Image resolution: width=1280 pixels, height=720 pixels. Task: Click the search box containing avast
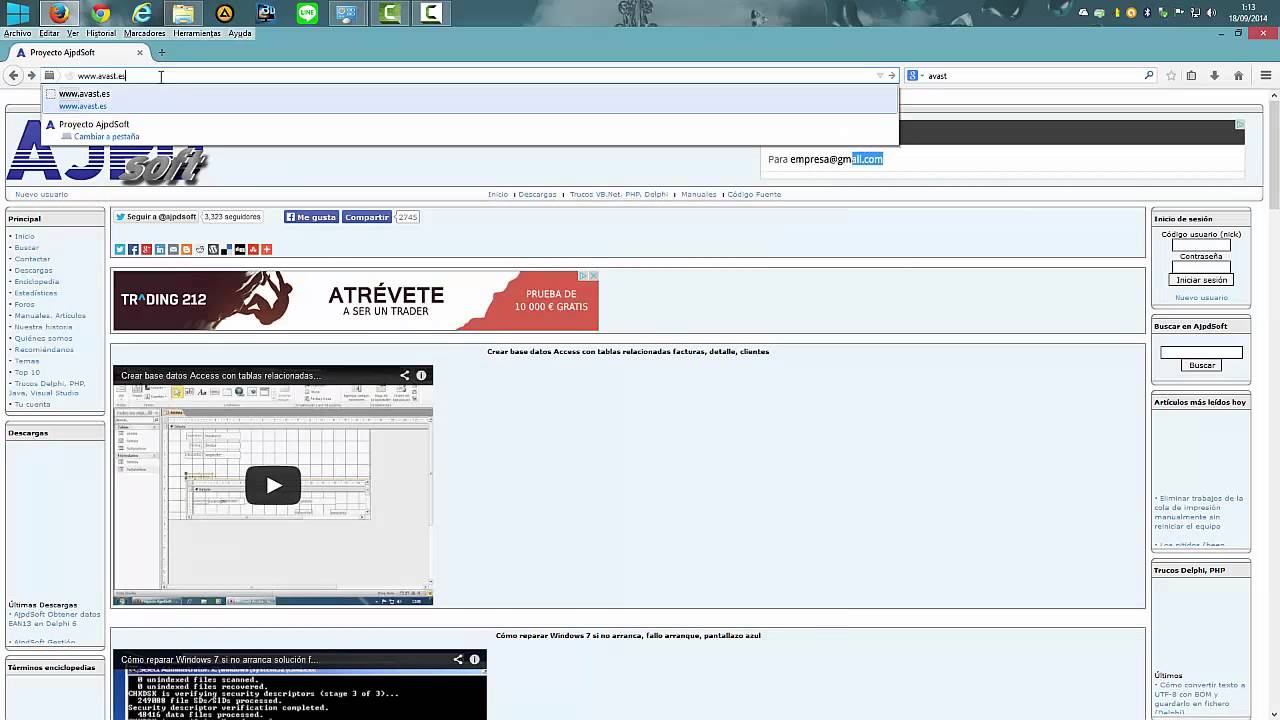[x=1033, y=75]
